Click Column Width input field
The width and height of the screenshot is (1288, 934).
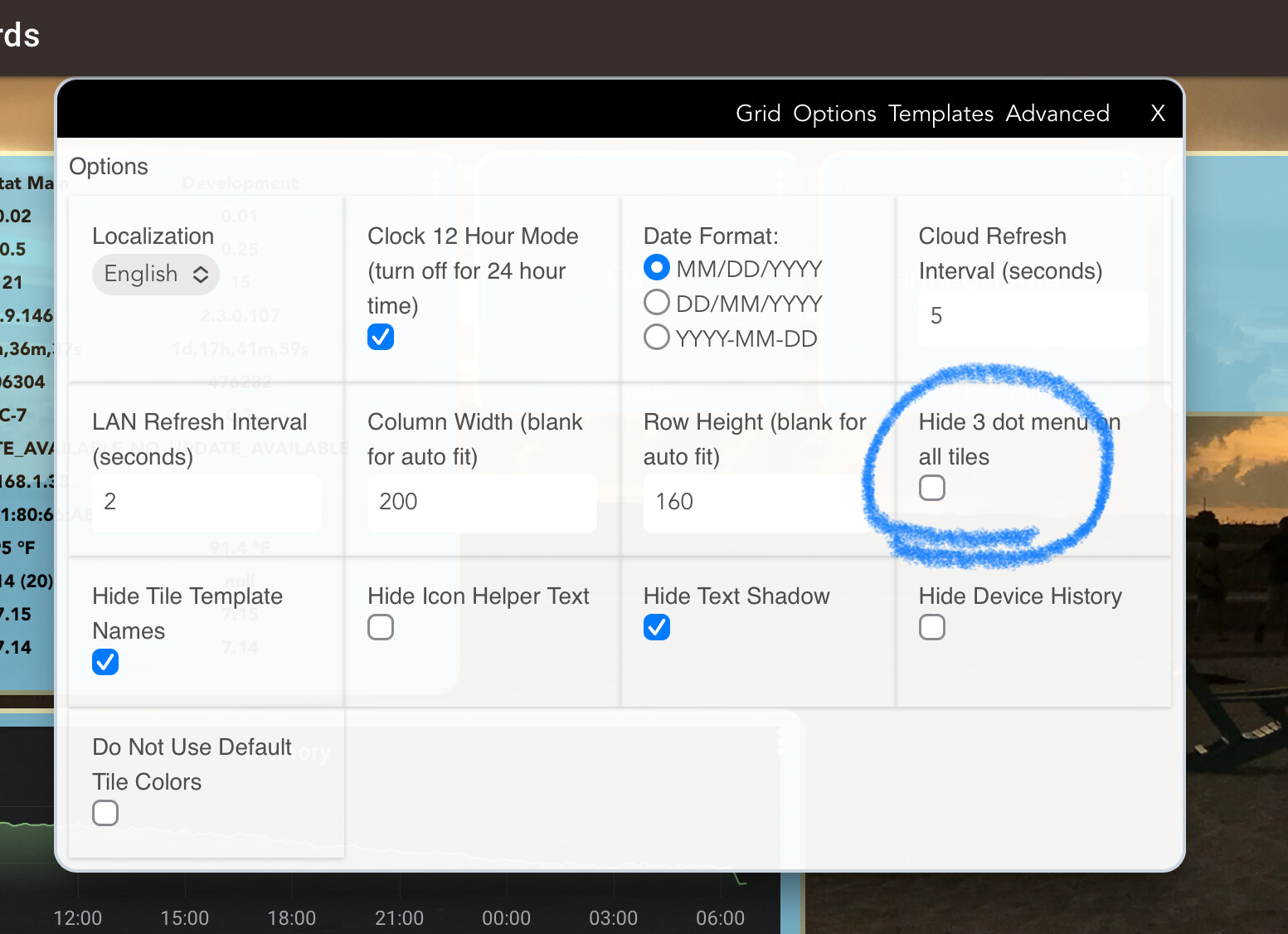coord(482,503)
